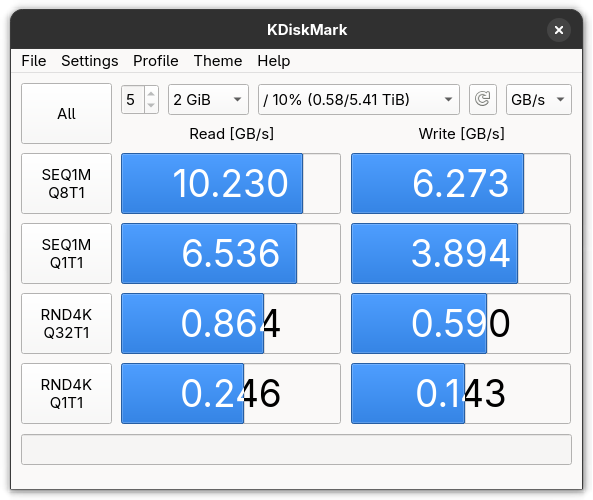This screenshot has height=500, width=593.
Task: Close the KDiskMark window
Action: coord(559,30)
